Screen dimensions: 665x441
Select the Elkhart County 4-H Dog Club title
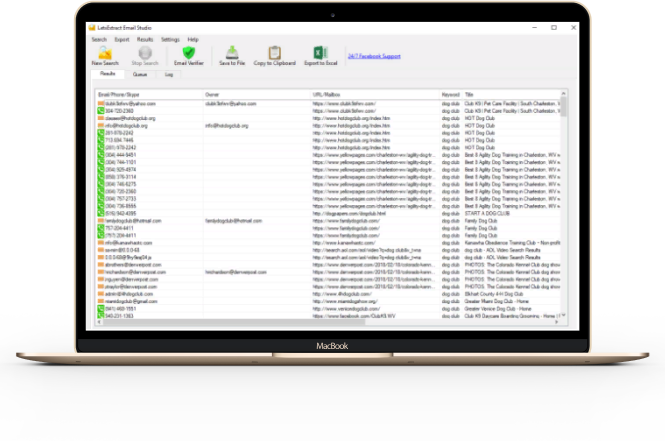click(x=494, y=294)
